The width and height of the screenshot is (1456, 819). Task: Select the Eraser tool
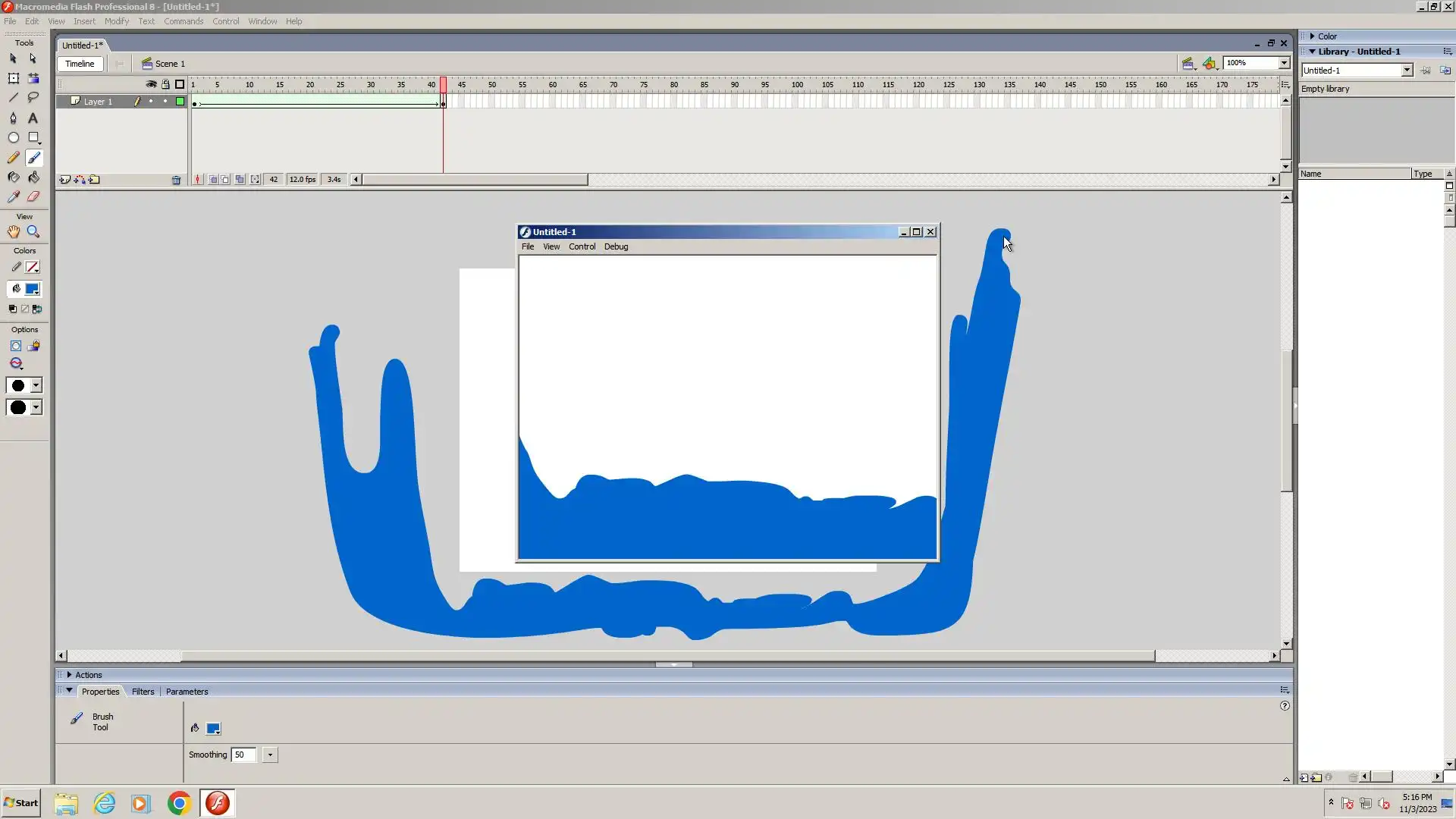coord(33,196)
